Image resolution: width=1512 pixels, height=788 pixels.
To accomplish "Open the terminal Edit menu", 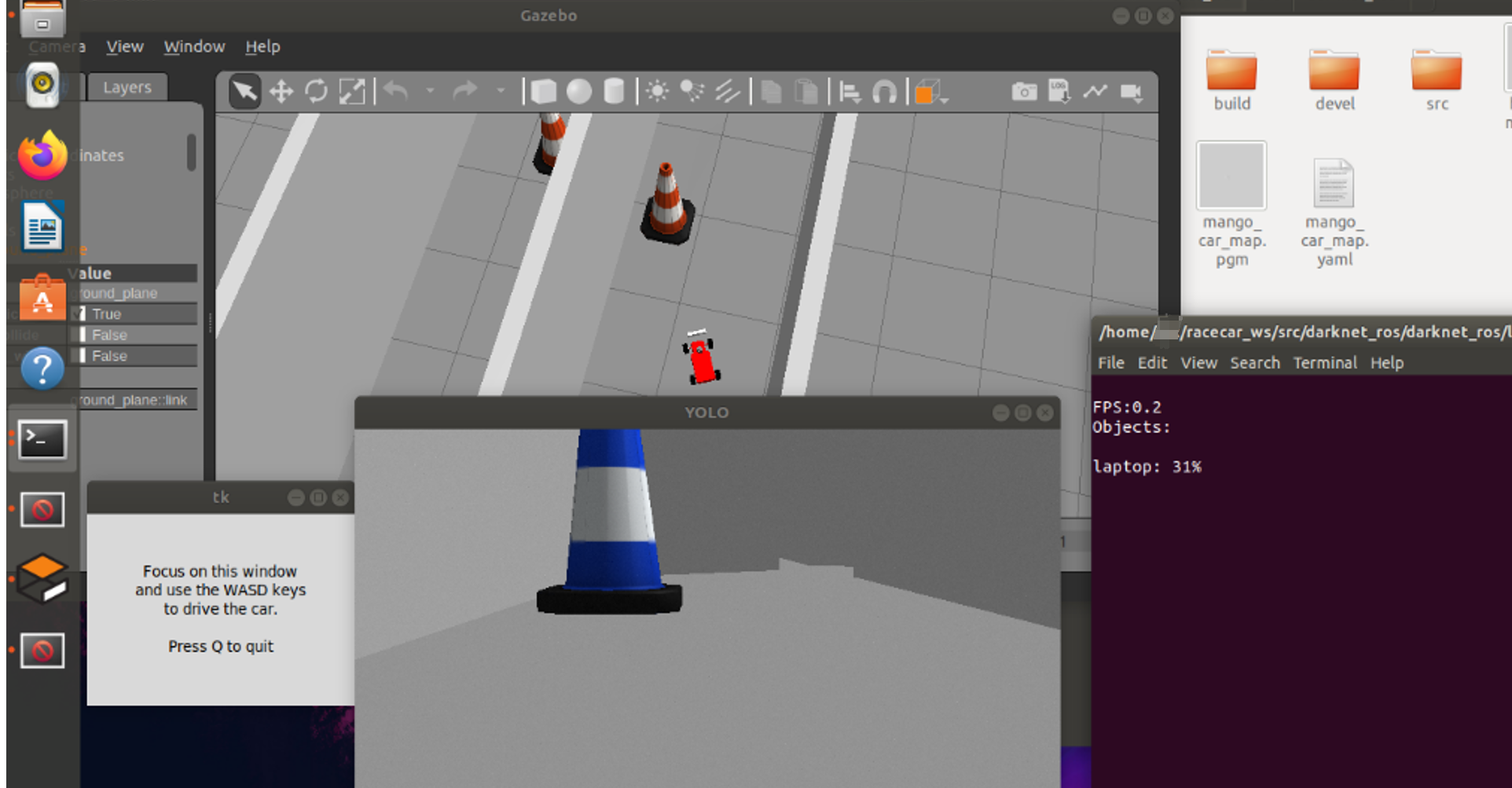I will (1152, 363).
